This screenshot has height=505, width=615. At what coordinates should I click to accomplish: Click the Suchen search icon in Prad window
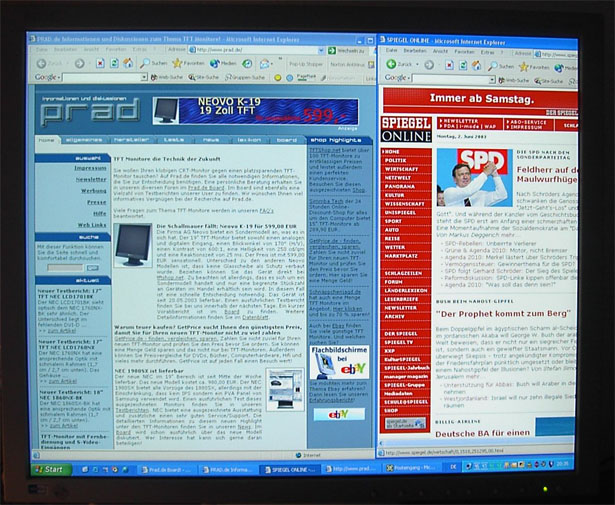(x=145, y=63)
